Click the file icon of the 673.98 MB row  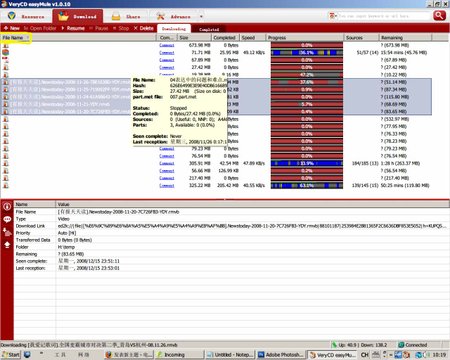[x=5, y=45]
